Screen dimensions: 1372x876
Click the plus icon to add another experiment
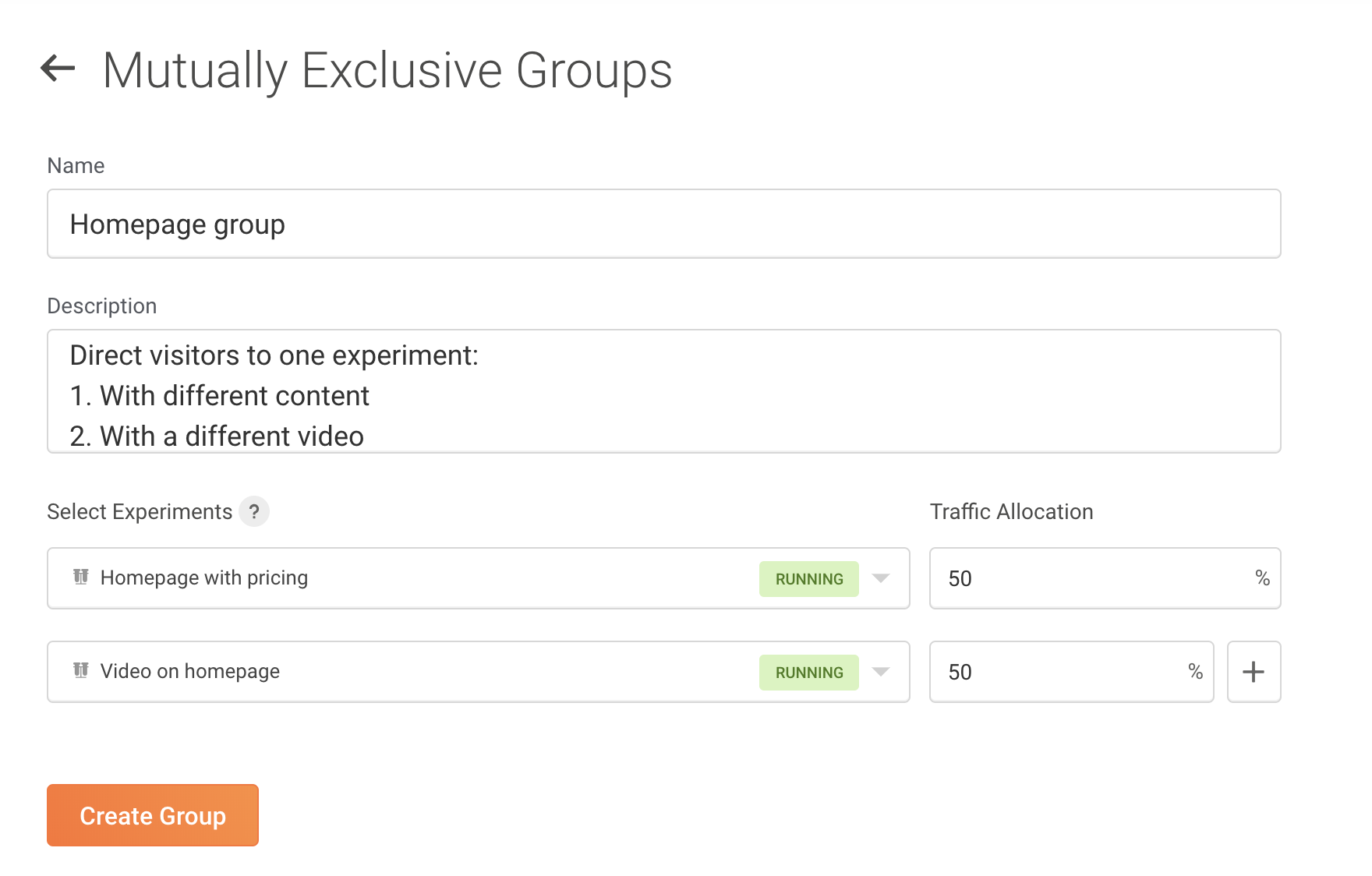(1254, 672)
